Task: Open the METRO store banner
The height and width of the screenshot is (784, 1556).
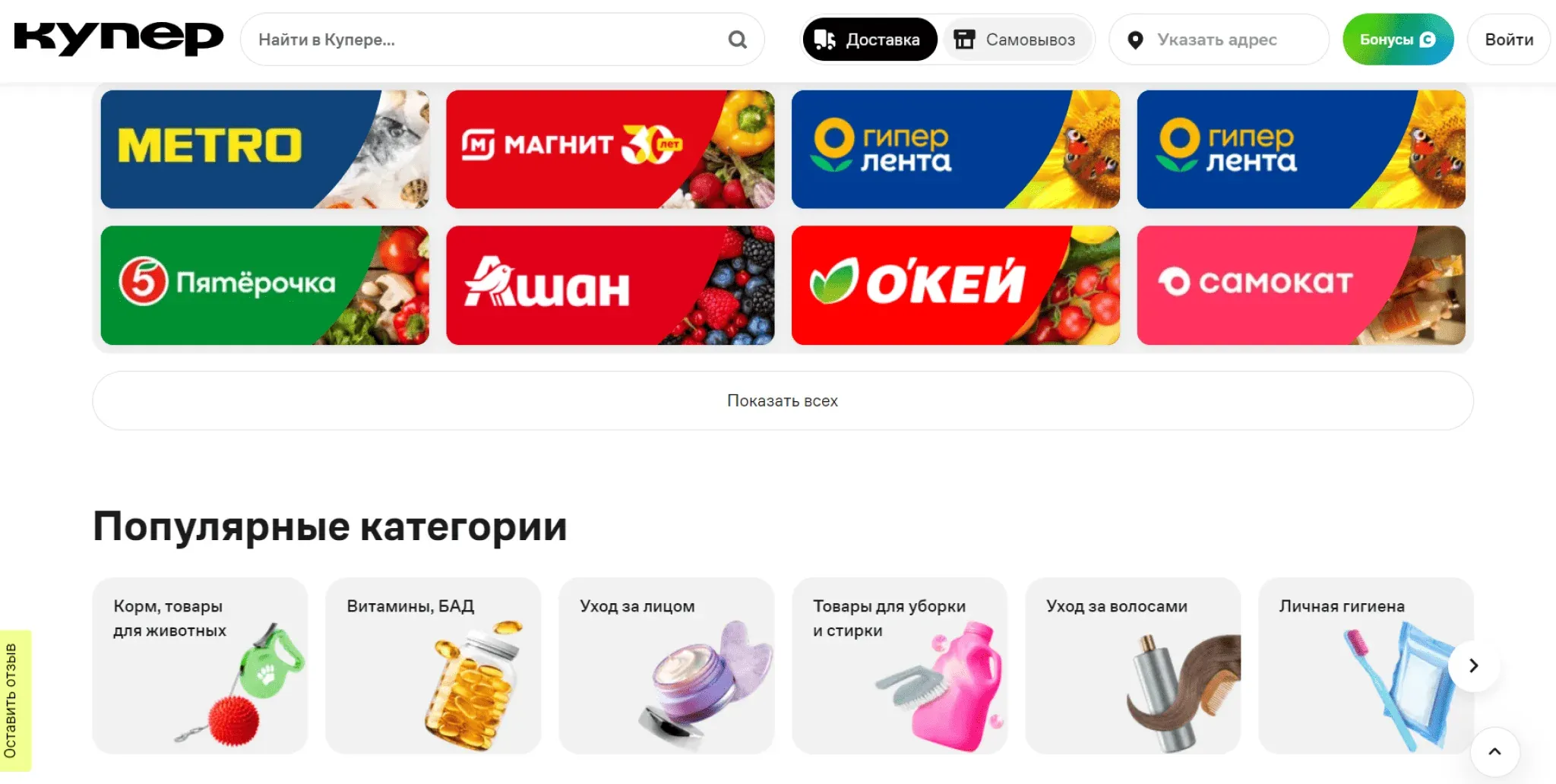Action: tap(264, 150)
